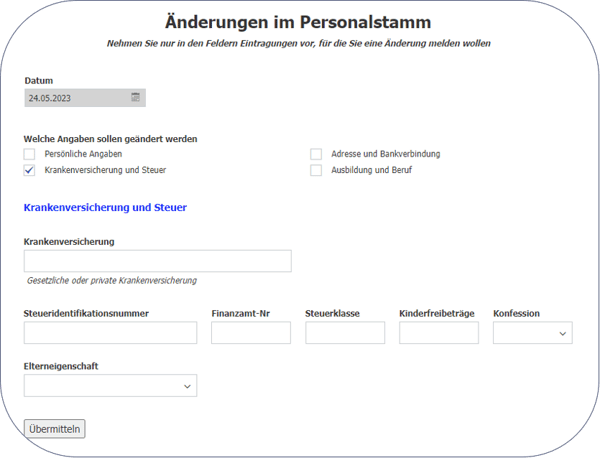Viewport: 600px width, 458px height.
Task: Enable the Adresse und Bankverbindung checkbox
Action: tap(316, 154)
